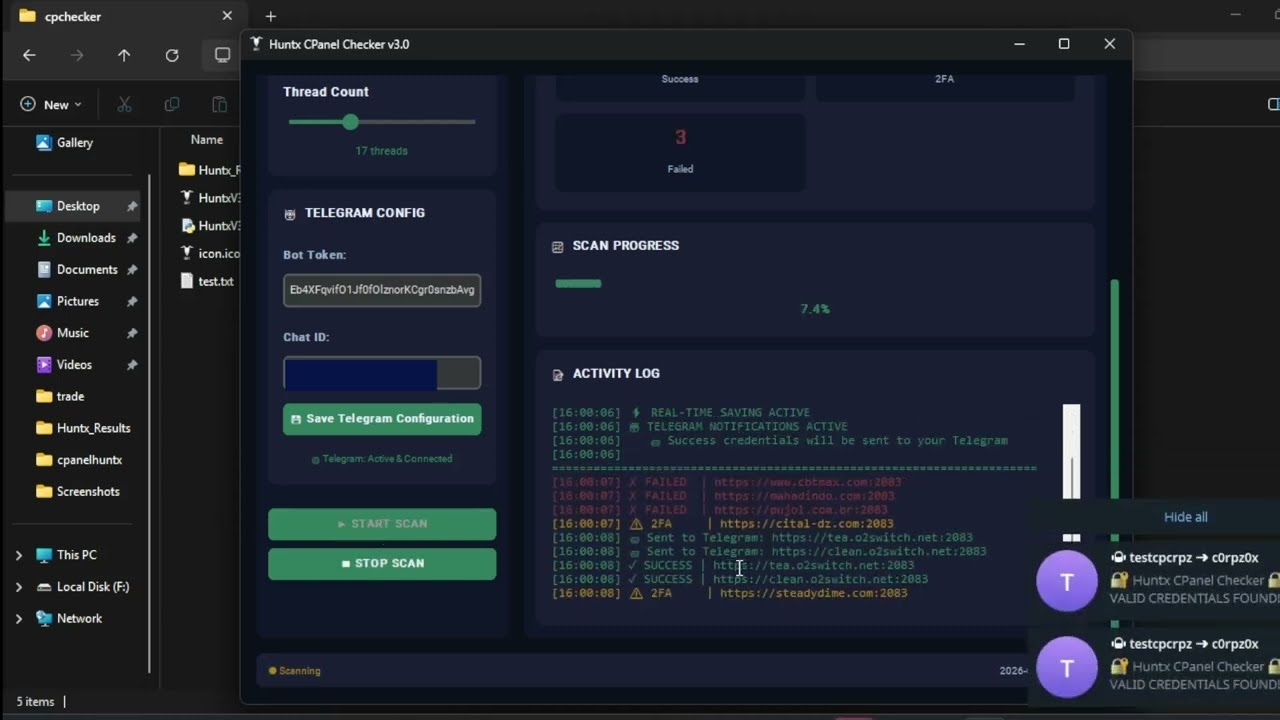Click the Cut scissors icon
The width and height of the screenshot is (1280, 720).
point(125,104)
